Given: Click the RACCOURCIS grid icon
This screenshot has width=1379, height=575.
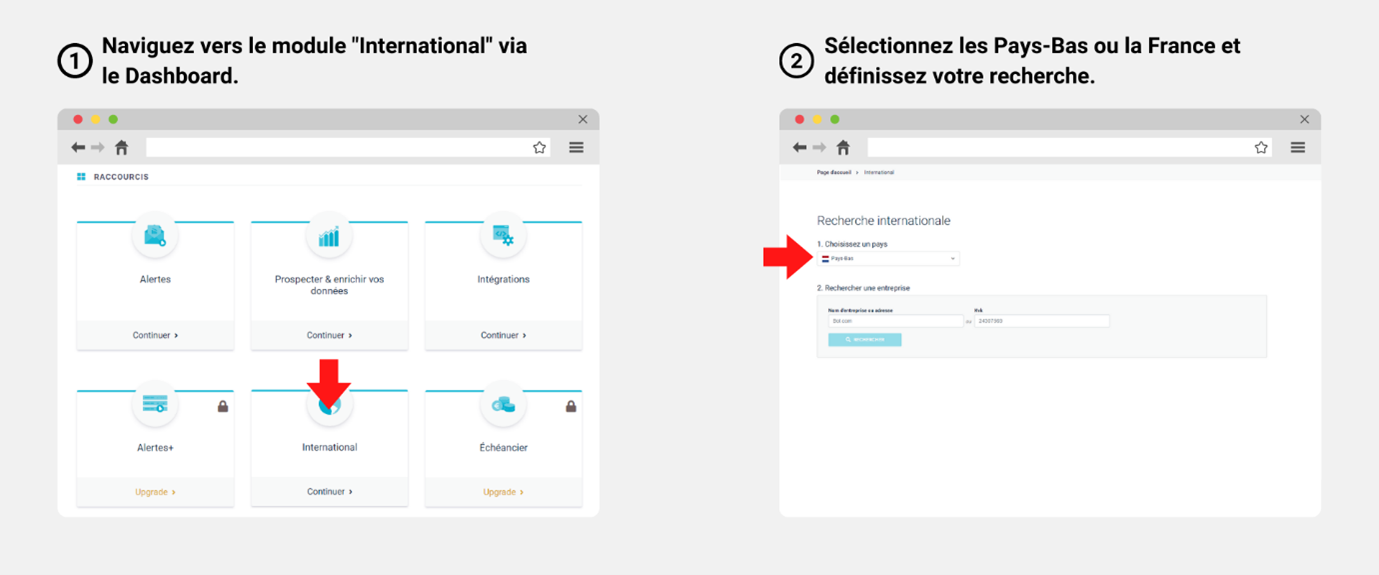Looking at the screenshot, I should [x=82, y=177].
